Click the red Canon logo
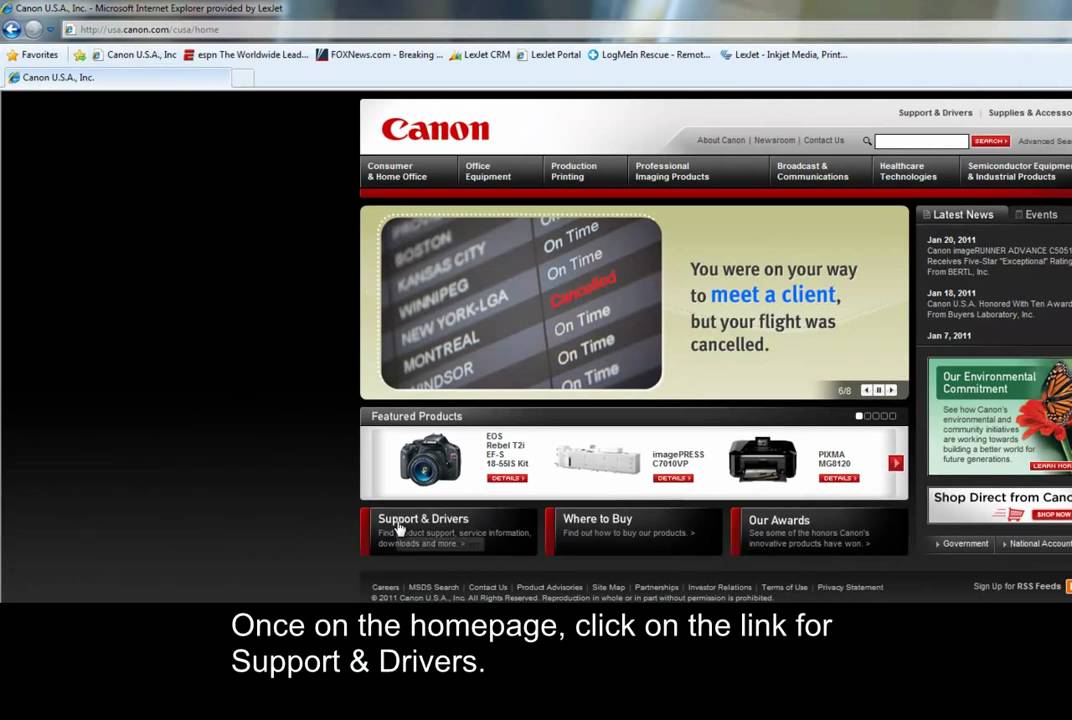Image resolution: width=1072 pixels, height=720 pixels. click(x=436, y=129)
